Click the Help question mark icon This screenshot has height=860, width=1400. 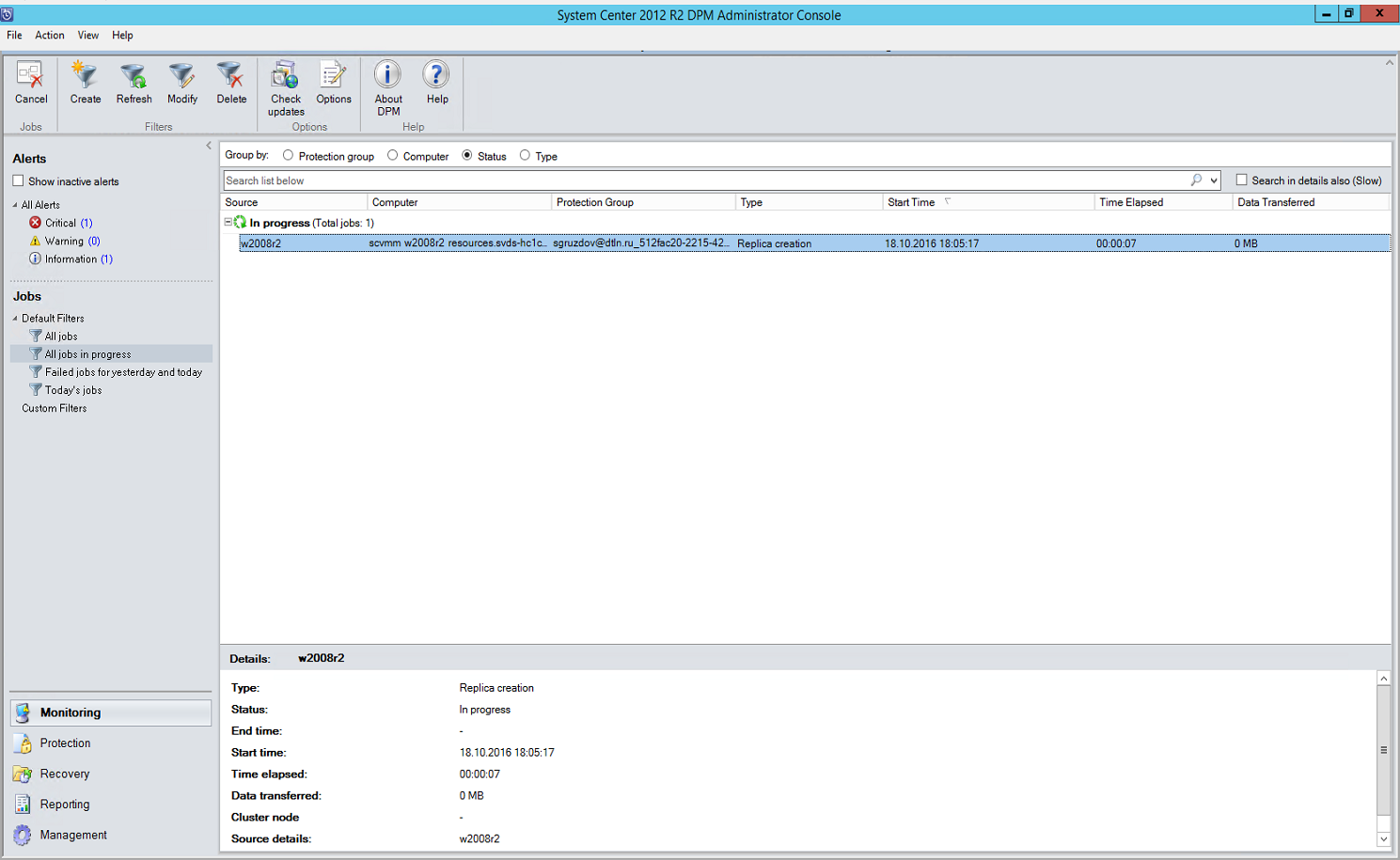[x=436, y=75]
